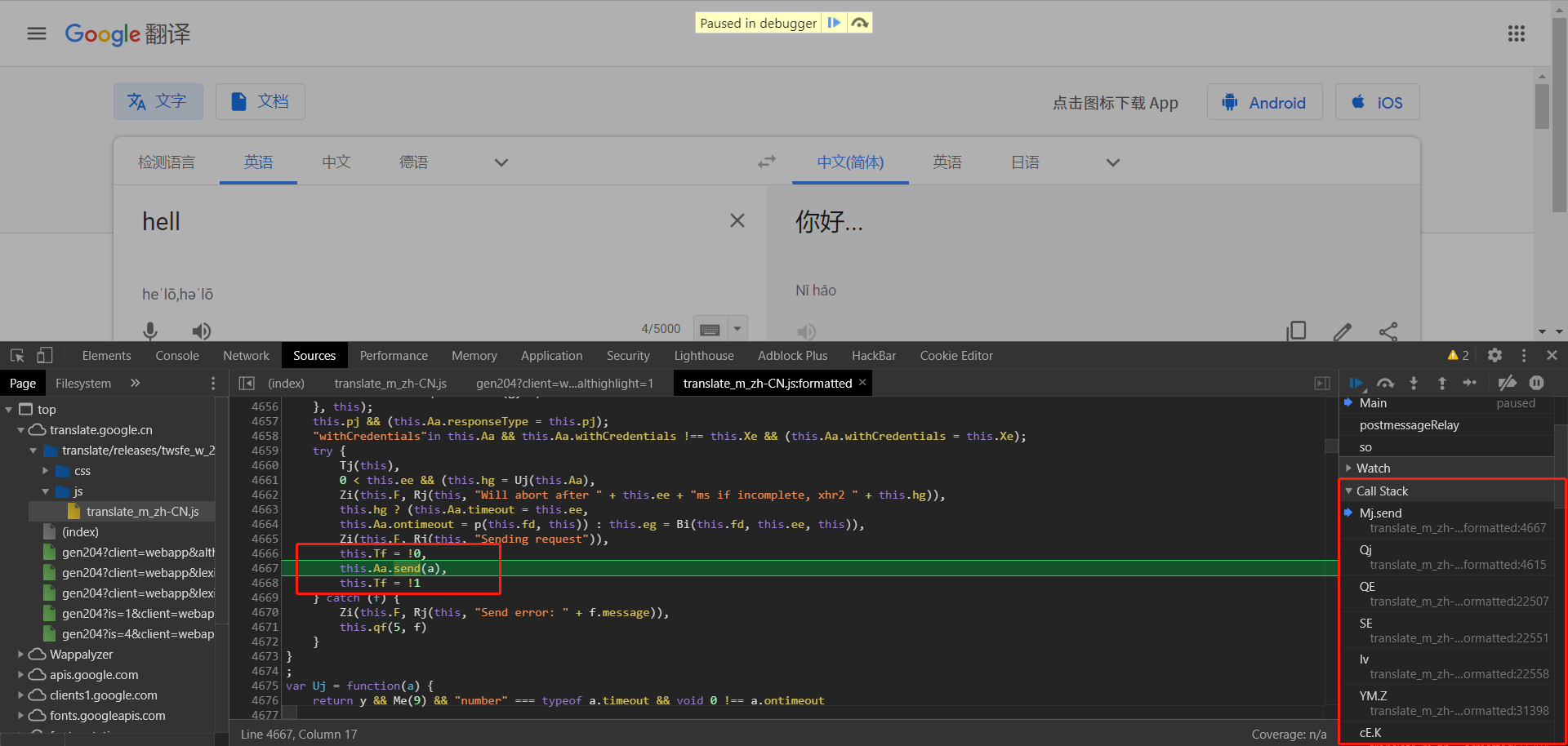Listen to source text speaker icon
Screen dimensions: 1568x746
click(x=202, y=331)
